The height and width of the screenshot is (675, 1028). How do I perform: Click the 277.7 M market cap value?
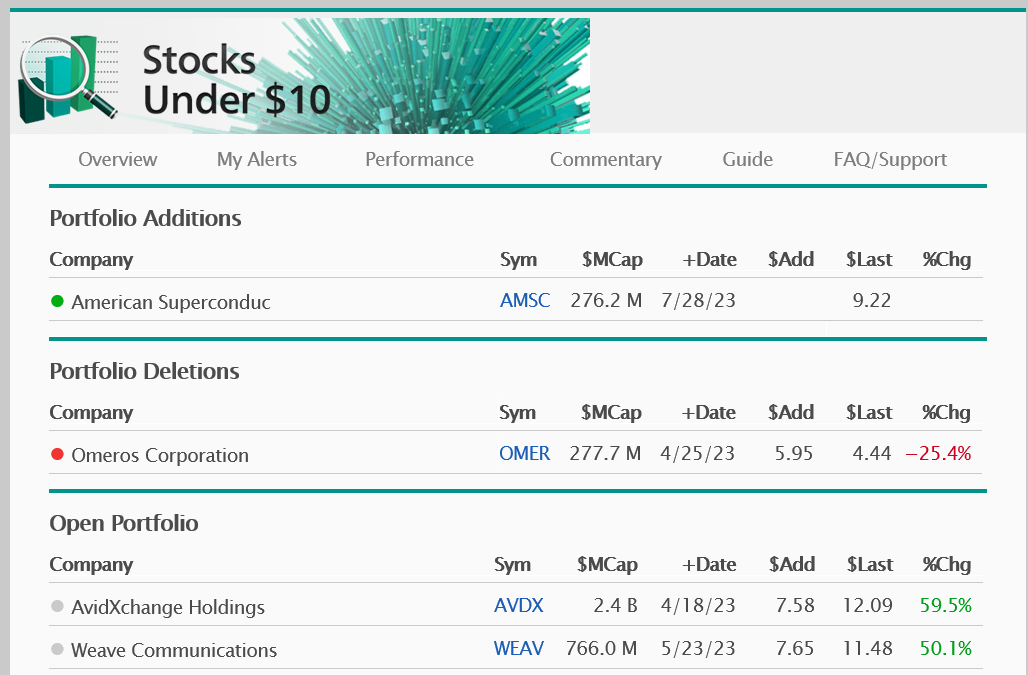coord(605,453)
